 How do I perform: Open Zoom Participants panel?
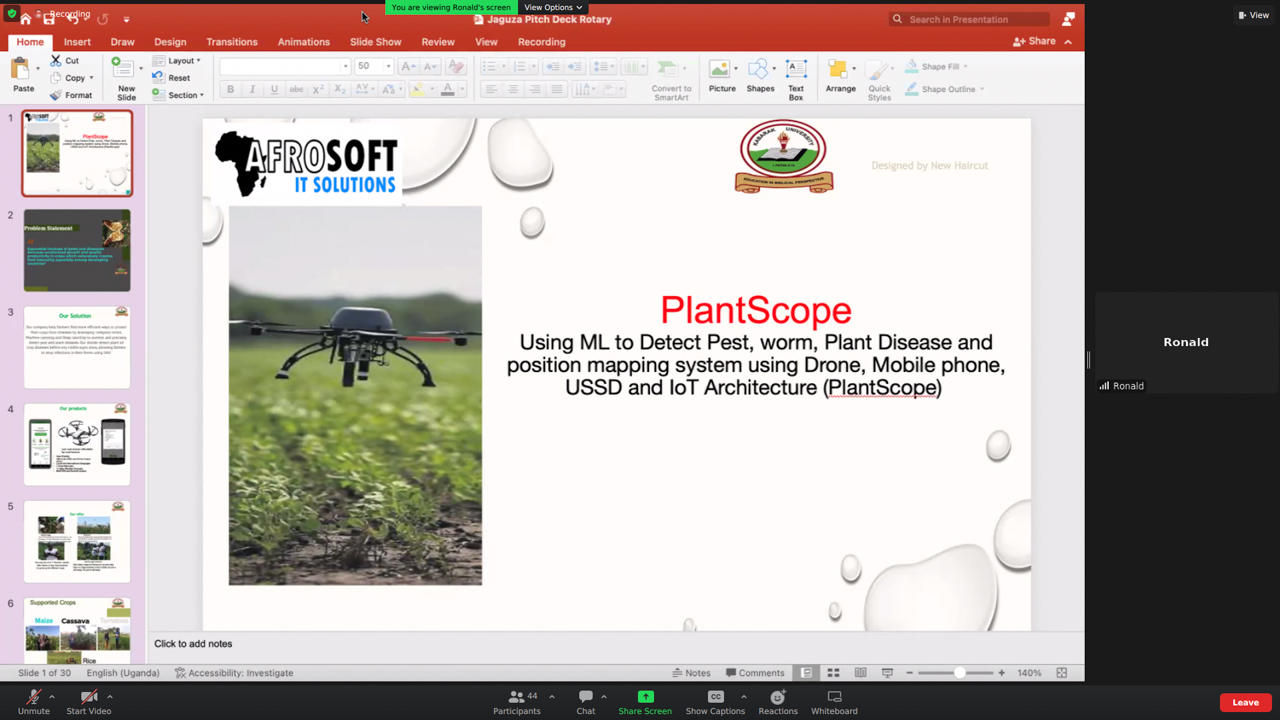(x=517, y=702)
